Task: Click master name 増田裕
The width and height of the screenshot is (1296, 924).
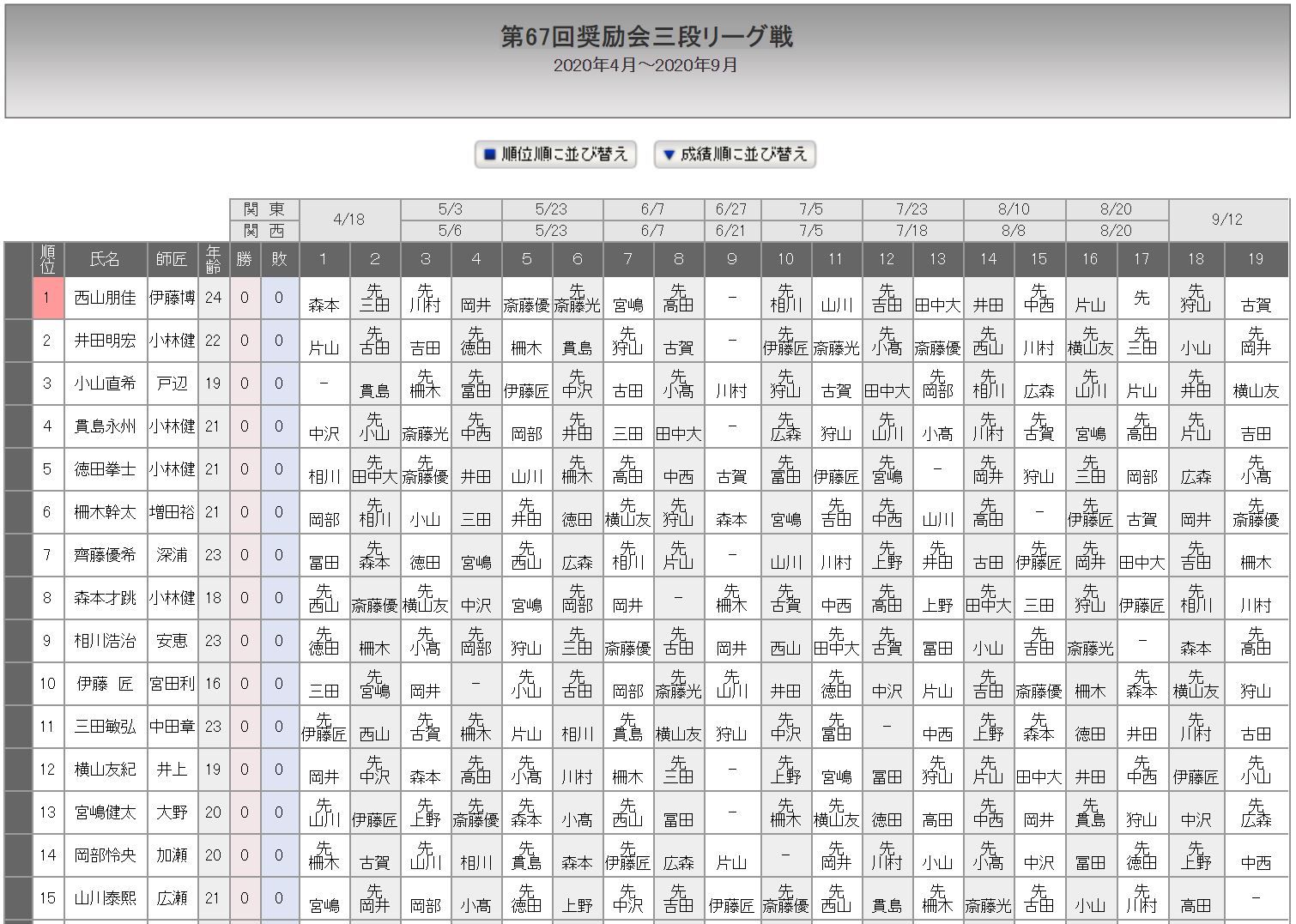Action: [x=172, y=512]
